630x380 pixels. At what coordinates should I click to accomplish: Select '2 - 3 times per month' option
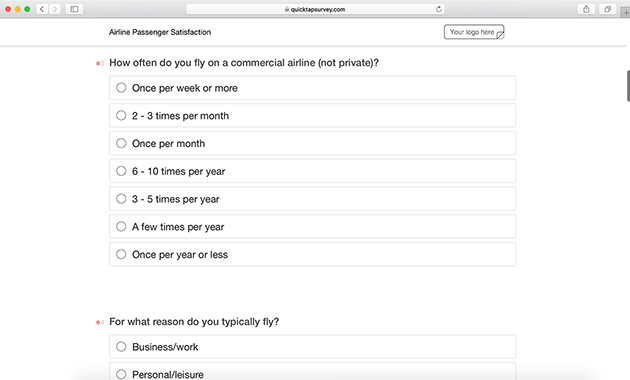(313, 115)
